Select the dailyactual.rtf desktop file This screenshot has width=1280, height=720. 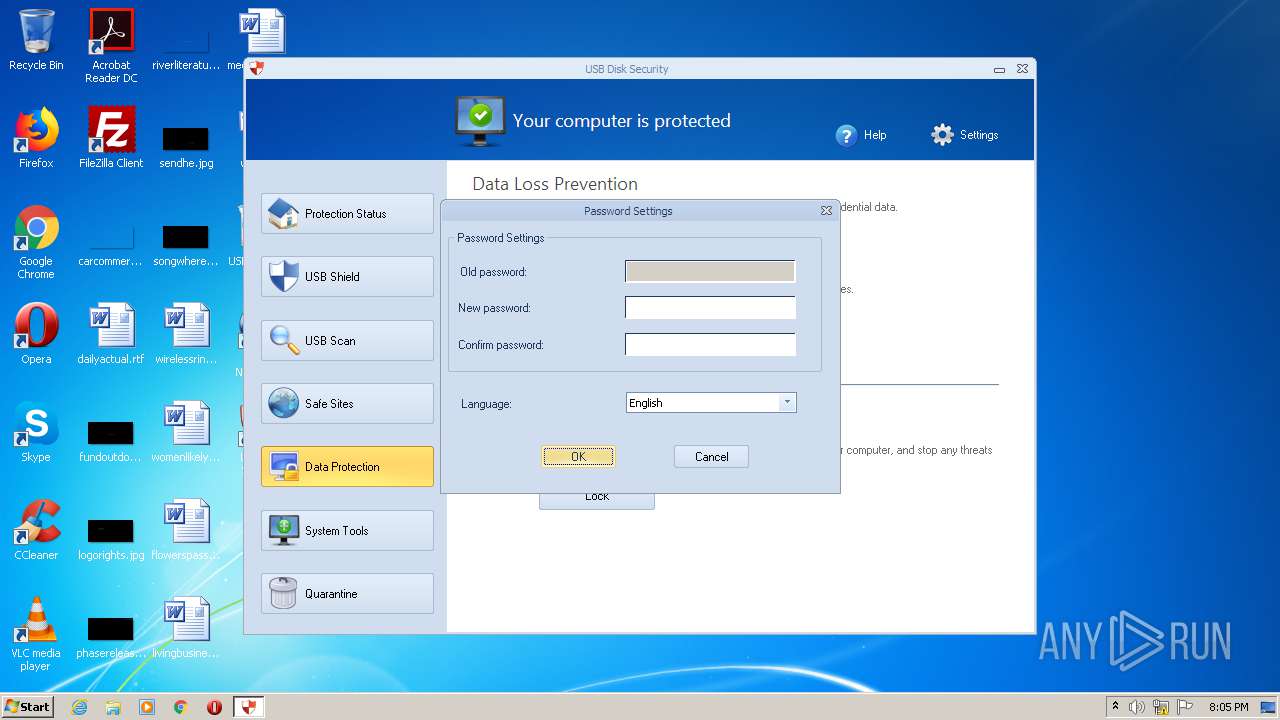pyautogui.click(x=111, y=334)
